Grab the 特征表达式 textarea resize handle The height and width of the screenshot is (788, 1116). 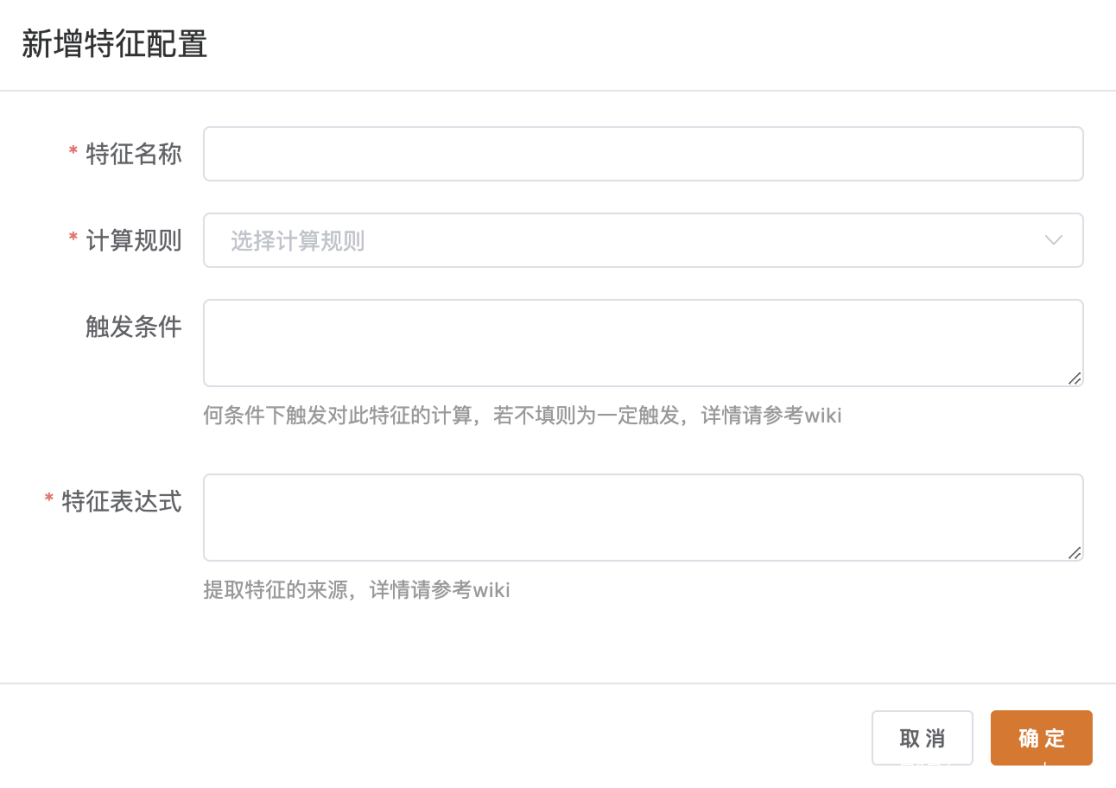(x=1074, y=552)
